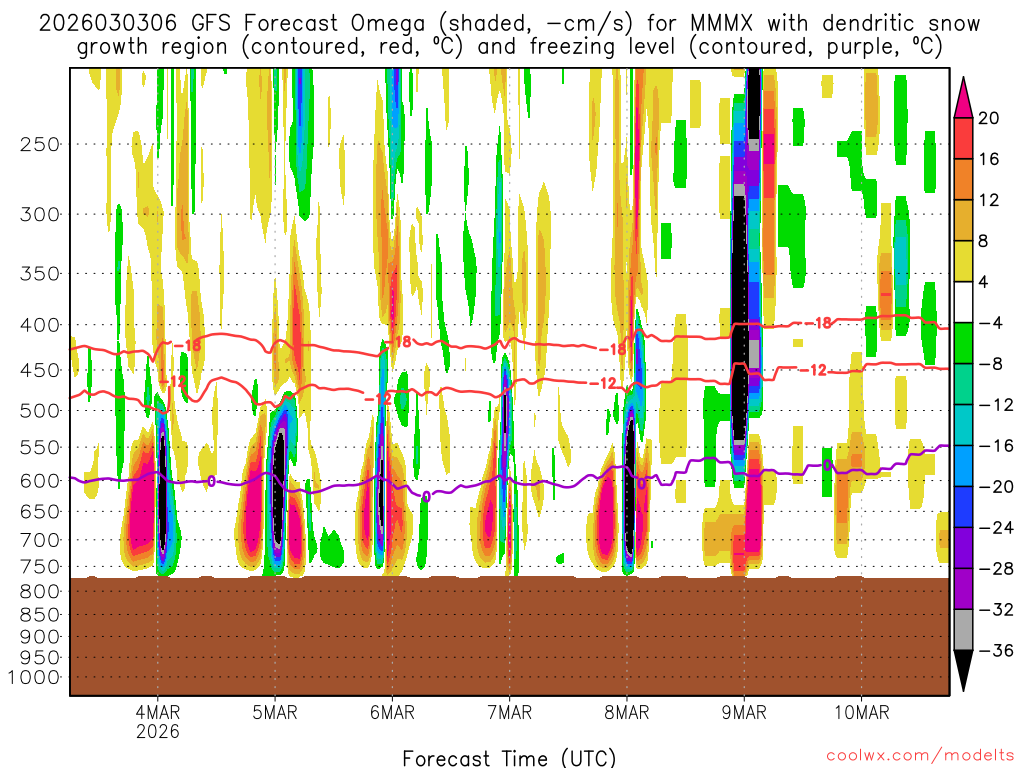Click the brown below-ground terrain area
This screenshot has height=768, width=1024.
point(509,635)
